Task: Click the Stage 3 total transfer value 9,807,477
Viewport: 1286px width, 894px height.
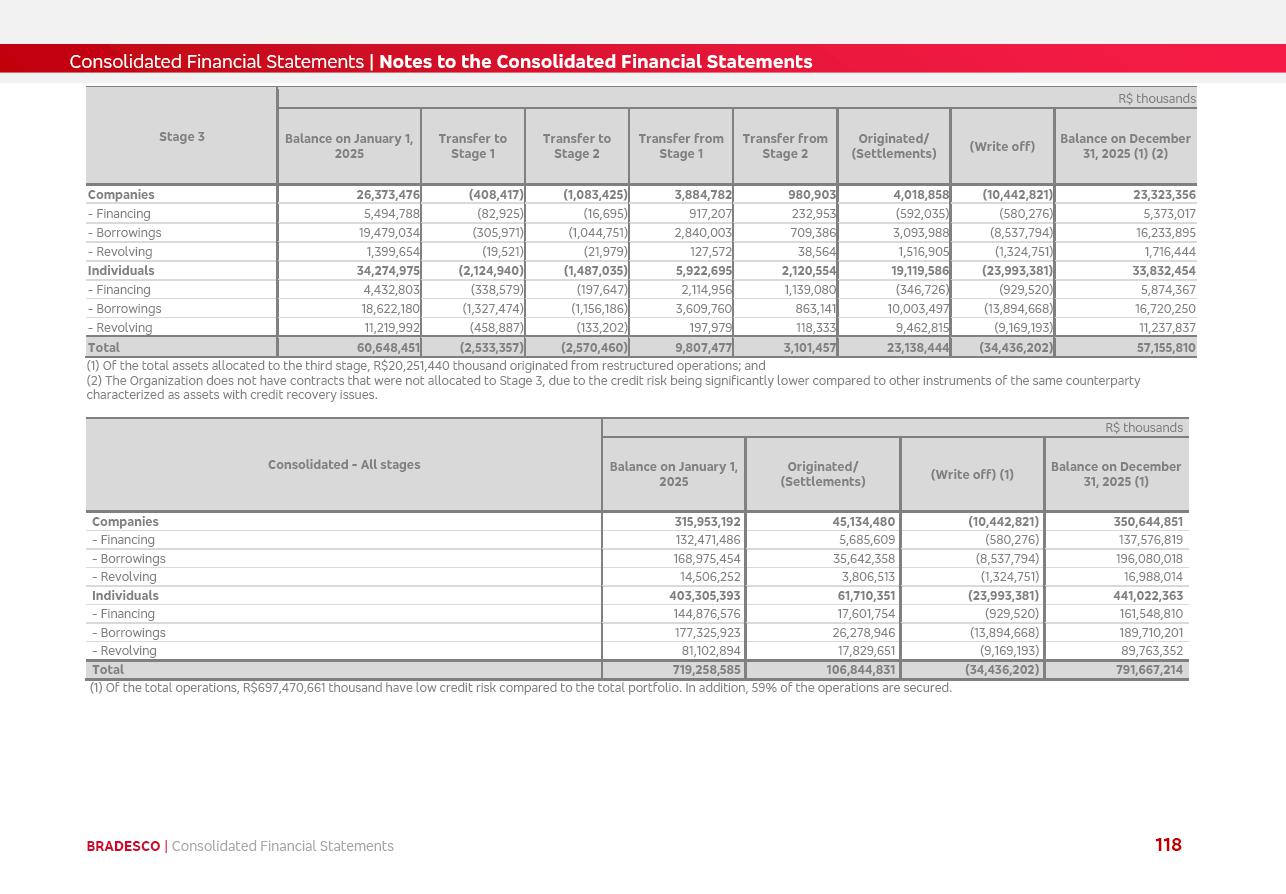Action: tap(703, 348)
